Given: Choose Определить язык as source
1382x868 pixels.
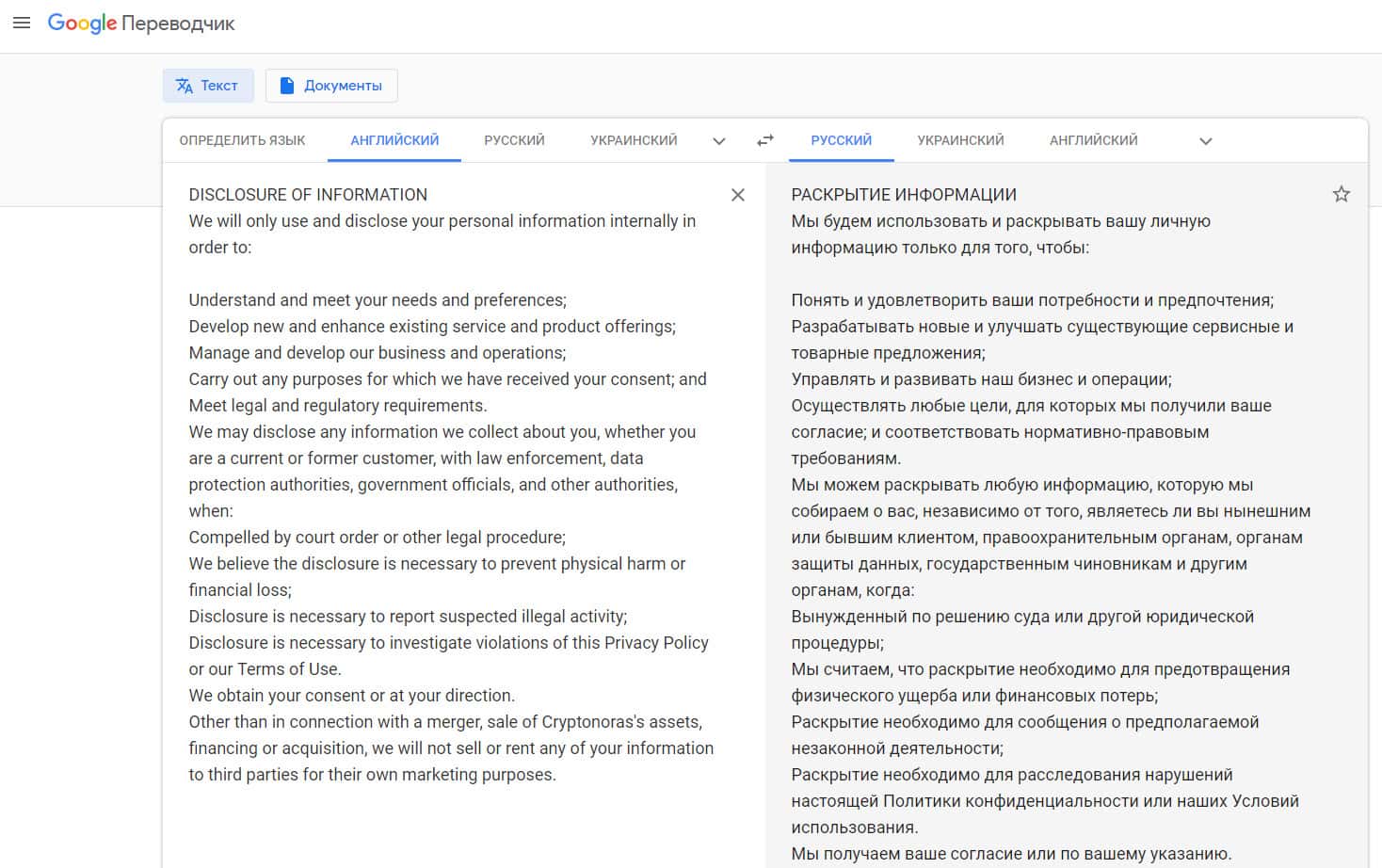Looking at the screenshot, I should click(242, 140).
